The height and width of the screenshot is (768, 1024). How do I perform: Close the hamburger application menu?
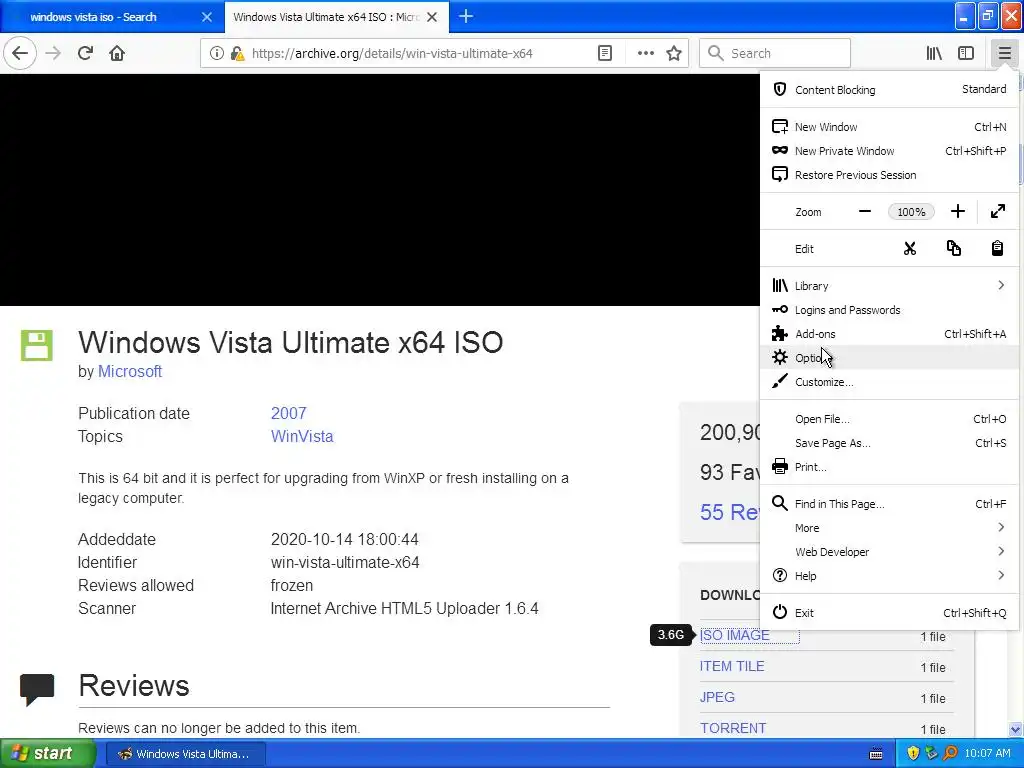point(1004,53)
